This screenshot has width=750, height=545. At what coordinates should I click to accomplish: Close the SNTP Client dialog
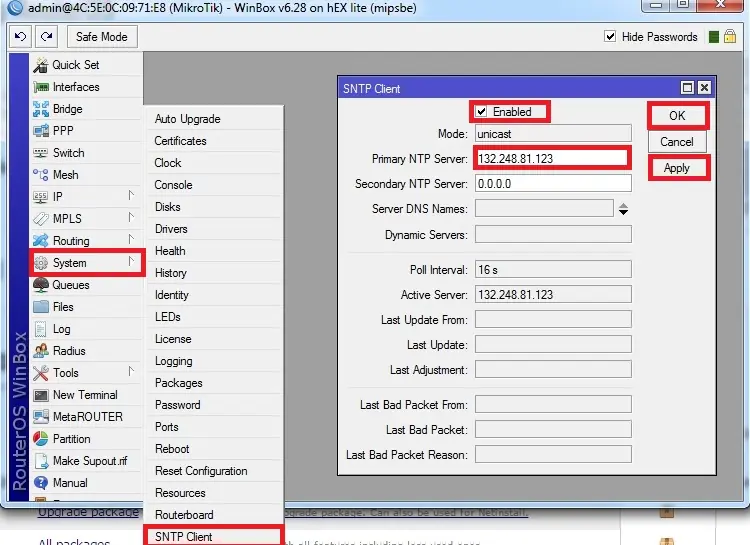pyautogui.click(x=704, y=88)
